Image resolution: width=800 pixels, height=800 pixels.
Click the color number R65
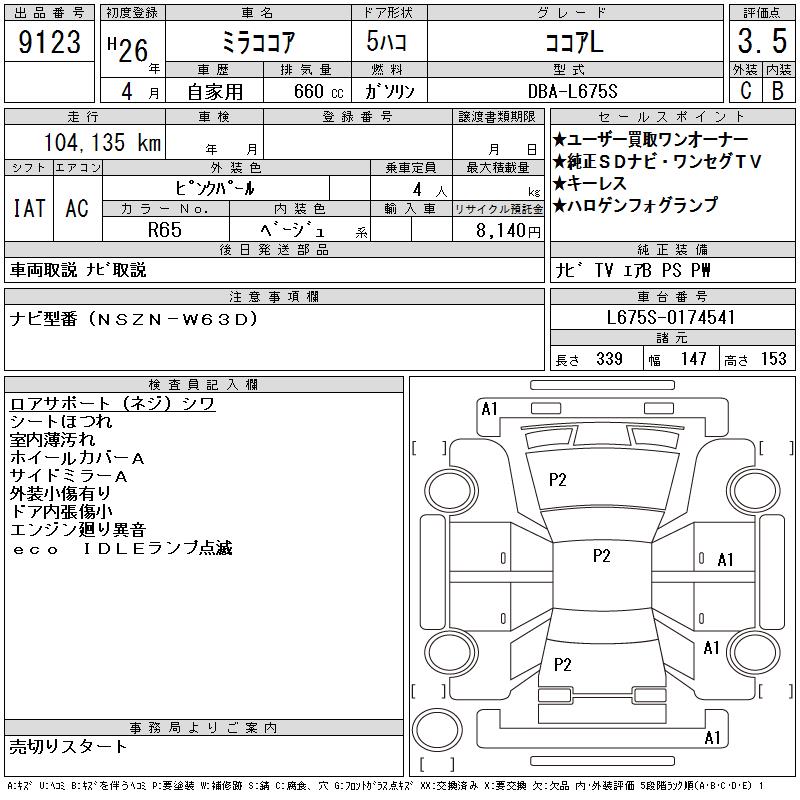coord(165,230)
